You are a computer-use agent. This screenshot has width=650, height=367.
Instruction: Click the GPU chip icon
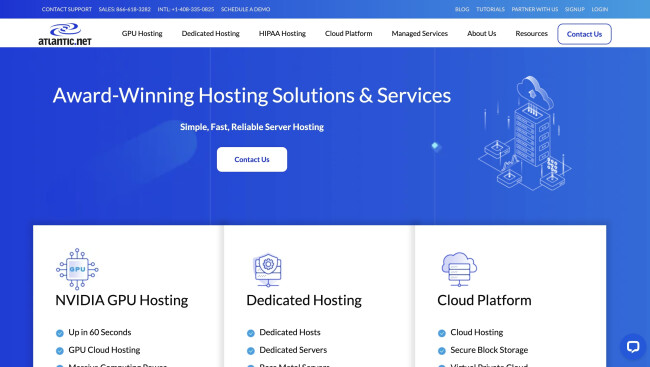[x=77, y=269]
